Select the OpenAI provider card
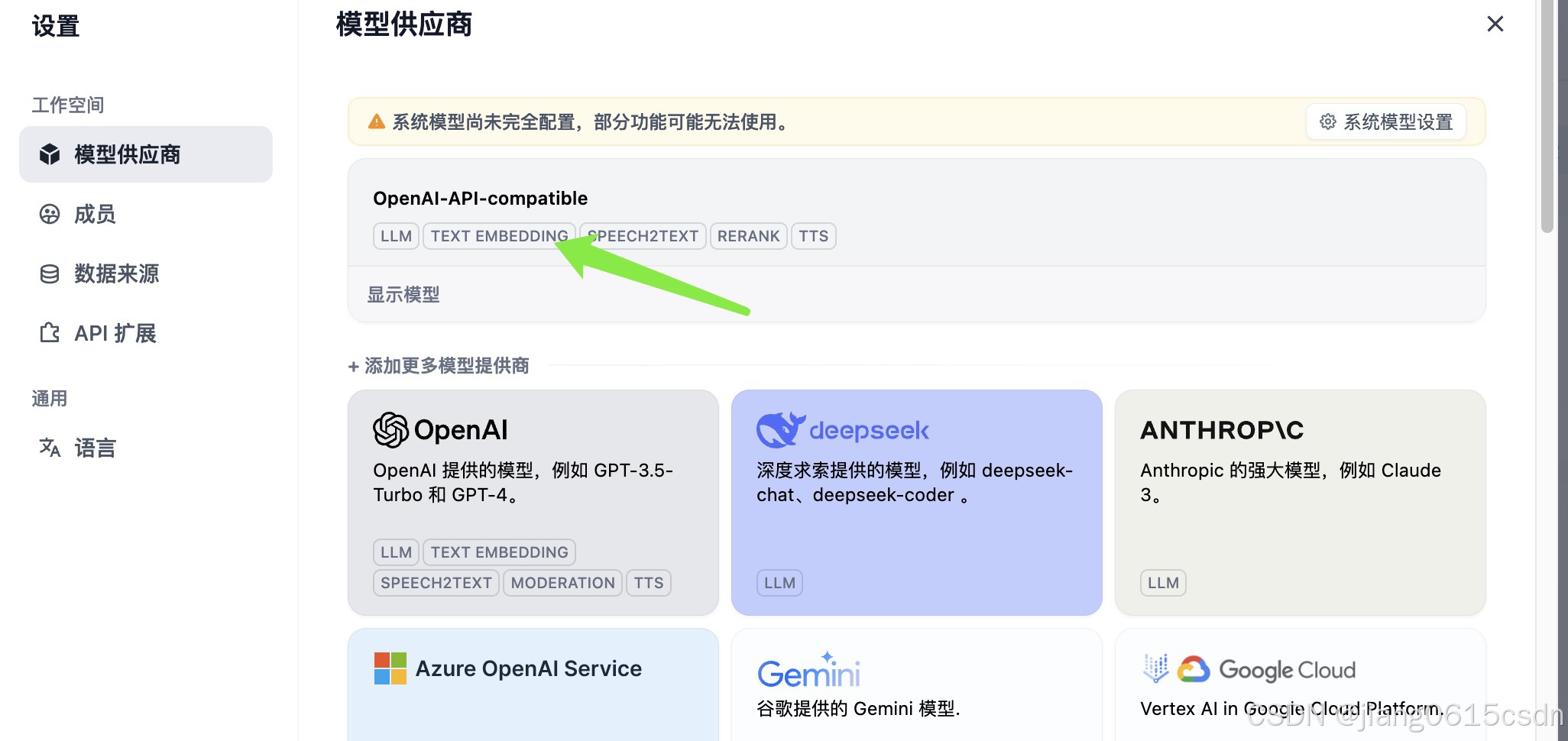 (533, 503)
